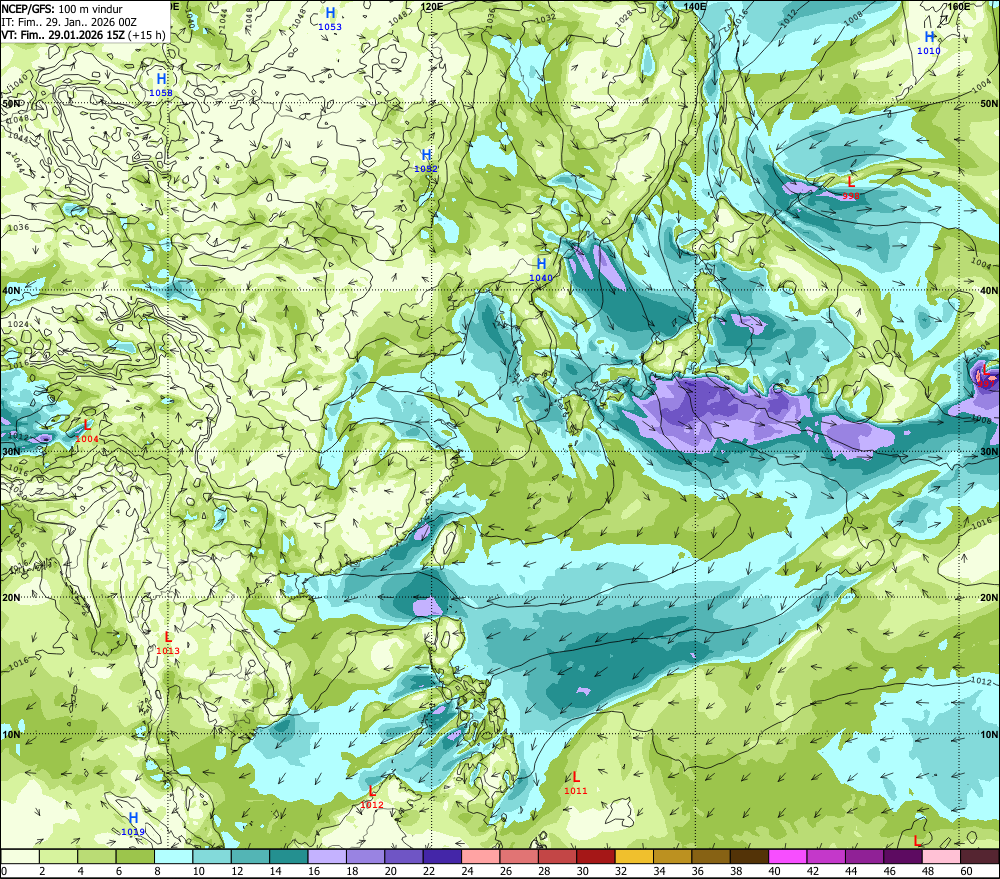Click the H 1010 high-pressure marker
Image resolution: width=1000 pixels, height=879 pixels.
coord(929,43)
